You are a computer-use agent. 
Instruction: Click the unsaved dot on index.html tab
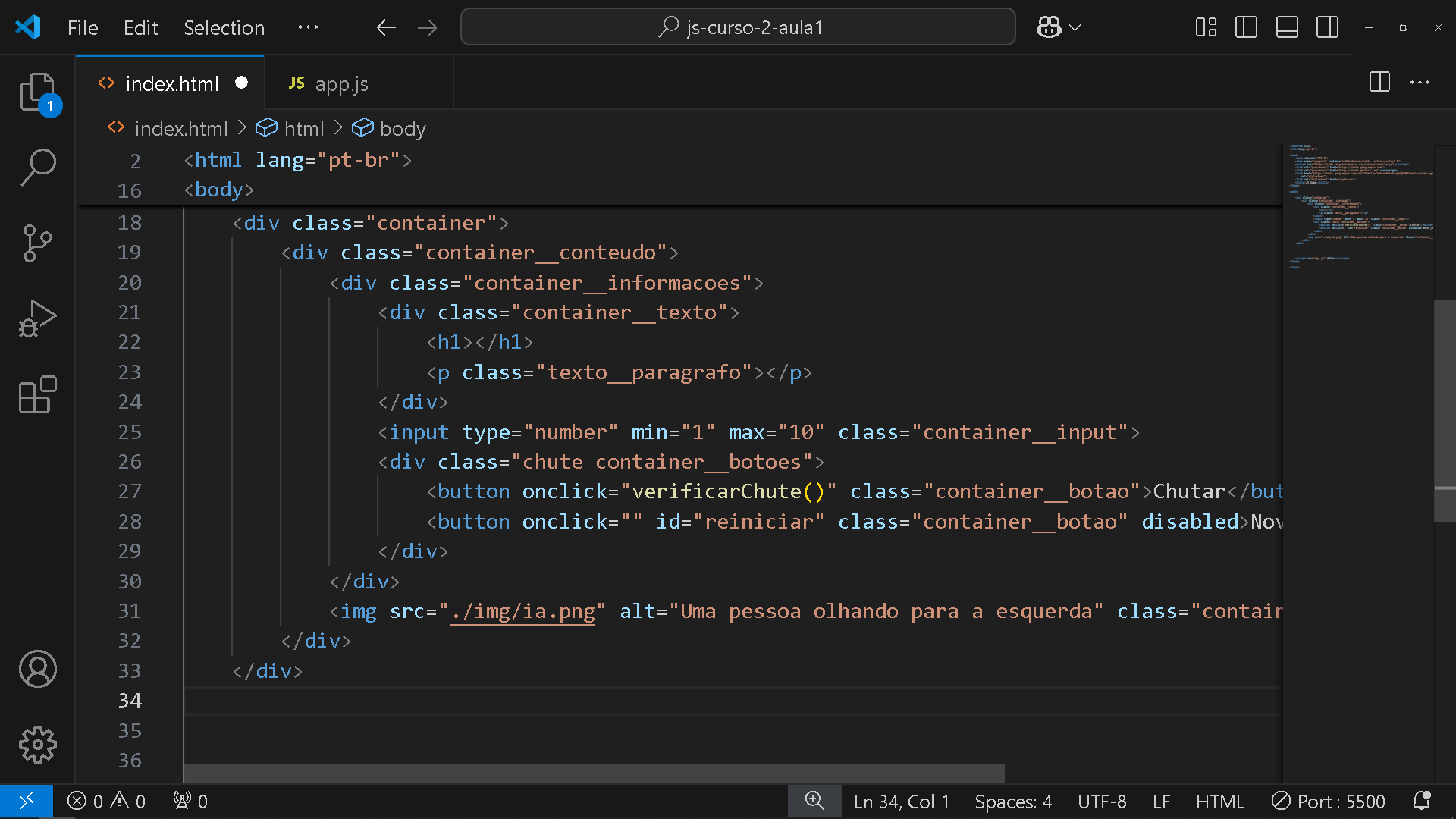pos(241,83)
